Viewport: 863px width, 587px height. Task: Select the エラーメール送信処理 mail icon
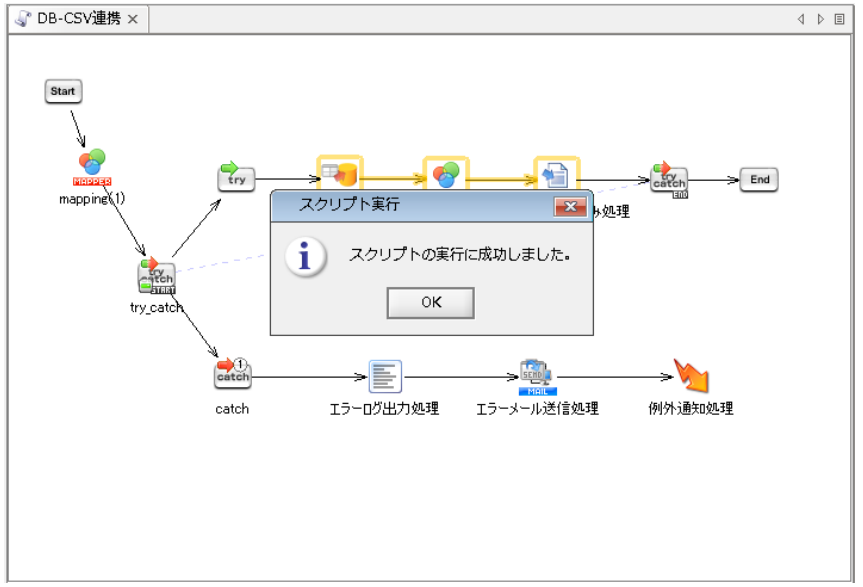click(533, 371)
